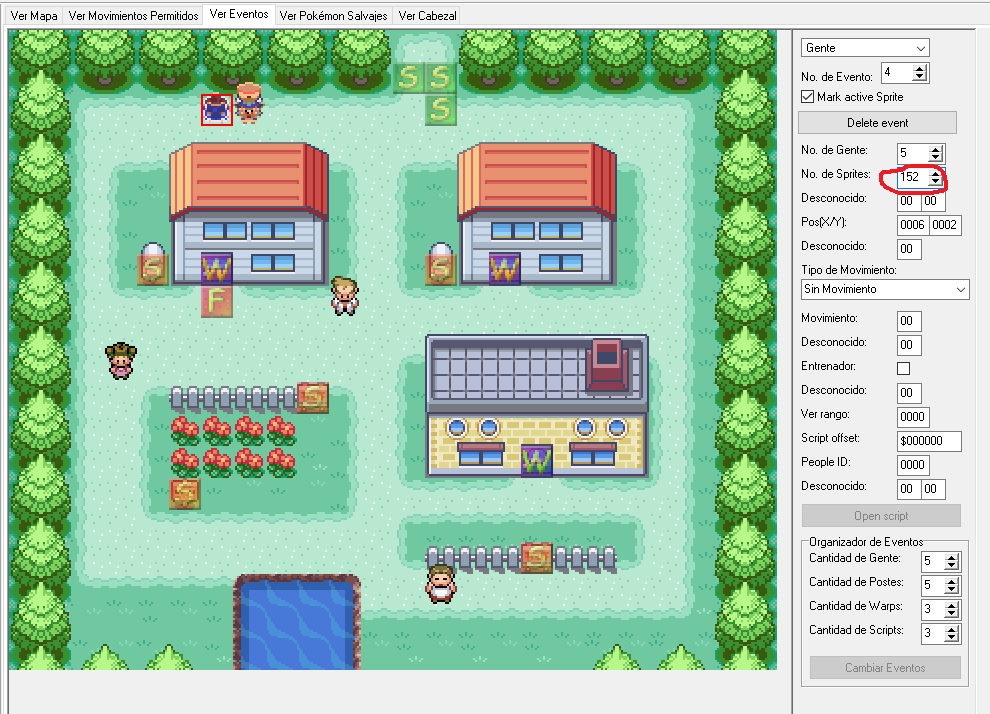Toggle the Entrenador checkbox

(x=904, y=368)
